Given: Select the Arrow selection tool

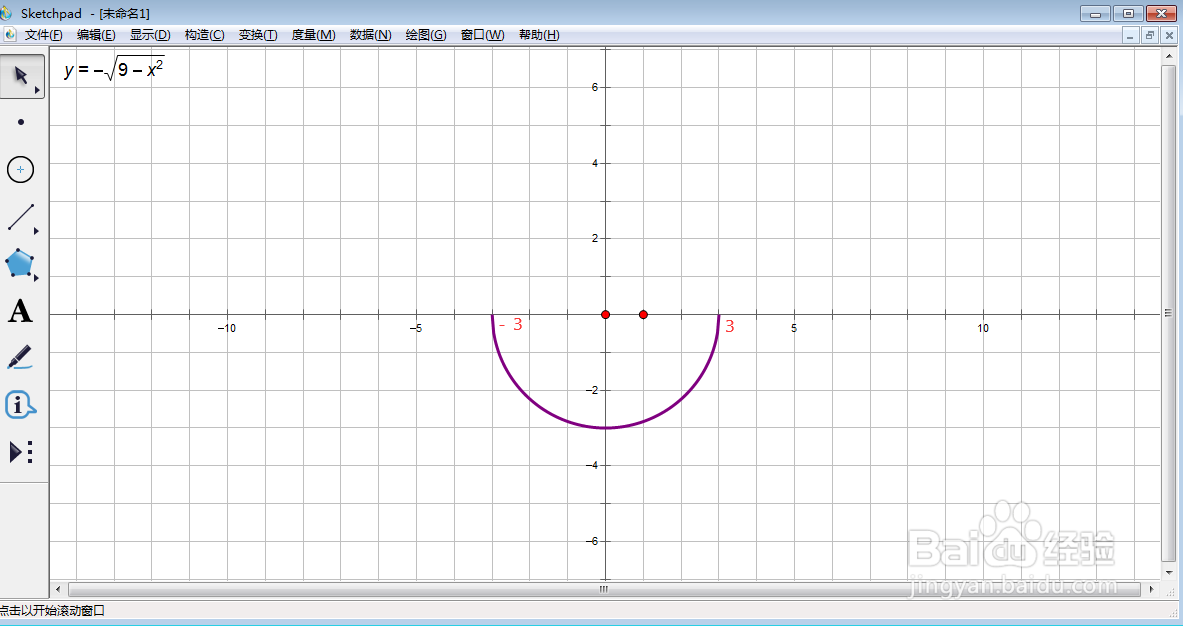Looking at the screenshot, I should pos(22,75).
